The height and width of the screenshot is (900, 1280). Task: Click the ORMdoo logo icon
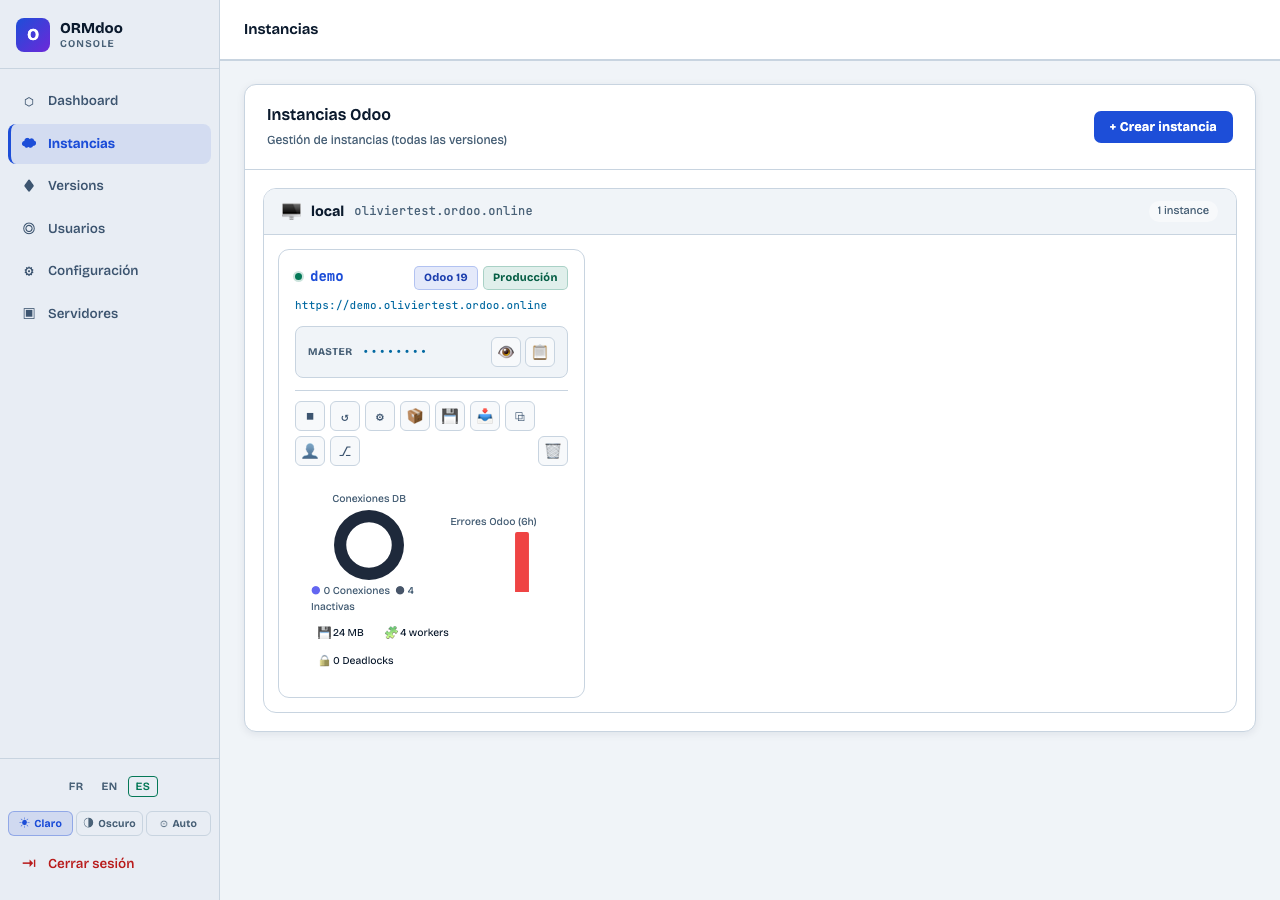click(x=33, y=35)
